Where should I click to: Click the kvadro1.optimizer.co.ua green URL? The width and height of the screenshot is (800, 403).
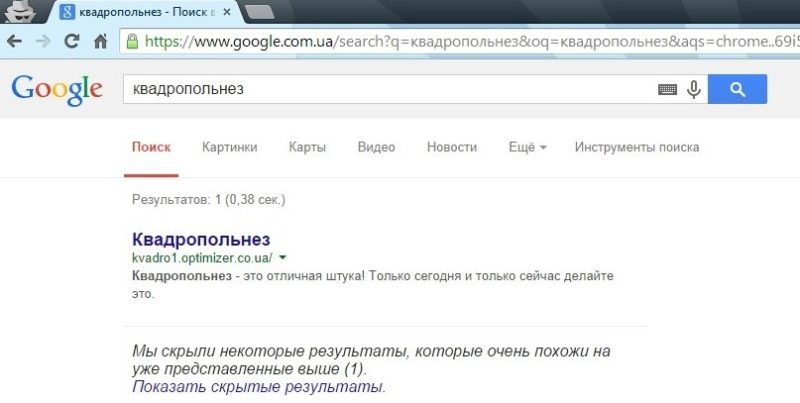pyautogui.click(x=202, y=258)
